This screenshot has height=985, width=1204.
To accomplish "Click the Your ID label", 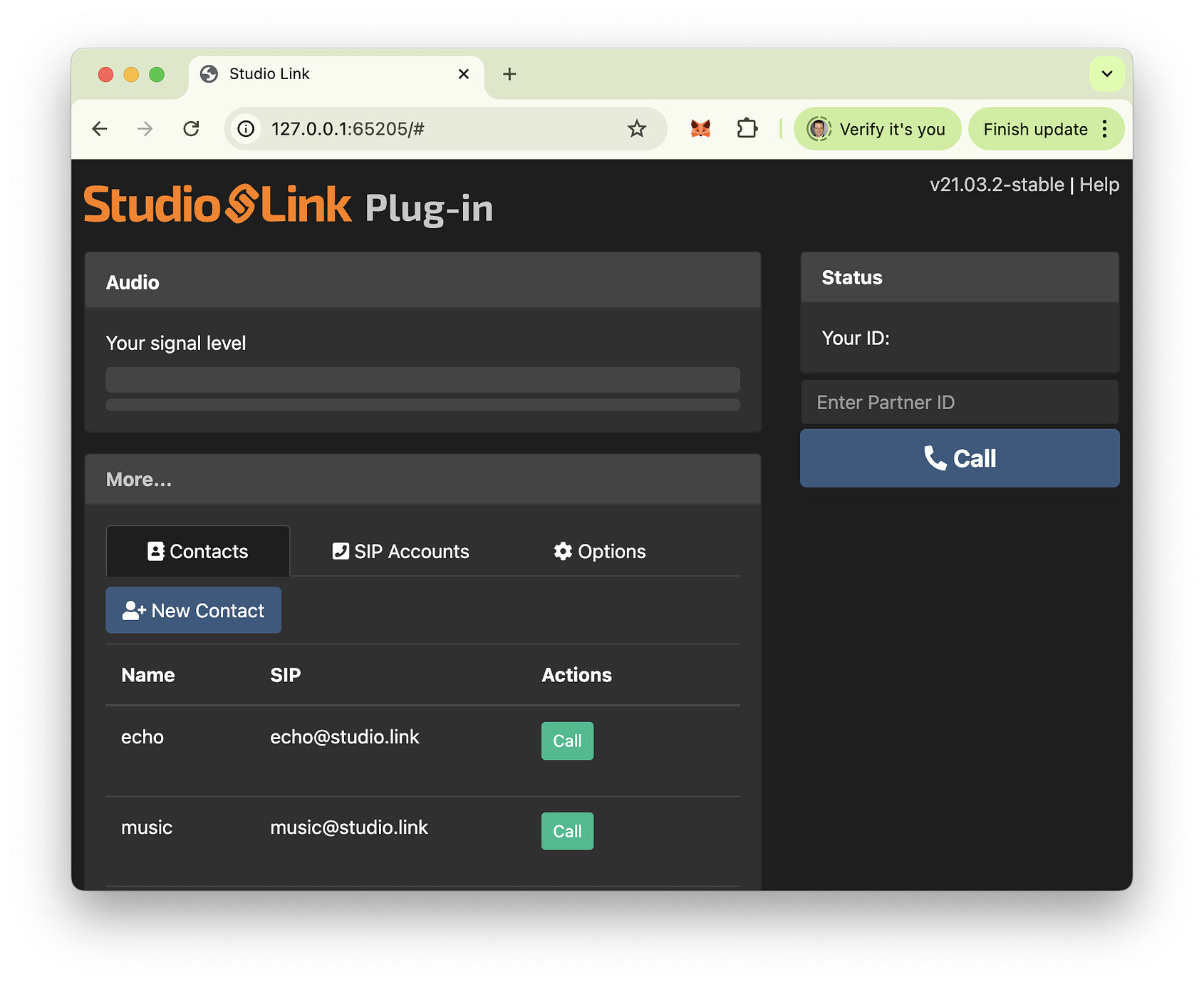I will point(856,338).
